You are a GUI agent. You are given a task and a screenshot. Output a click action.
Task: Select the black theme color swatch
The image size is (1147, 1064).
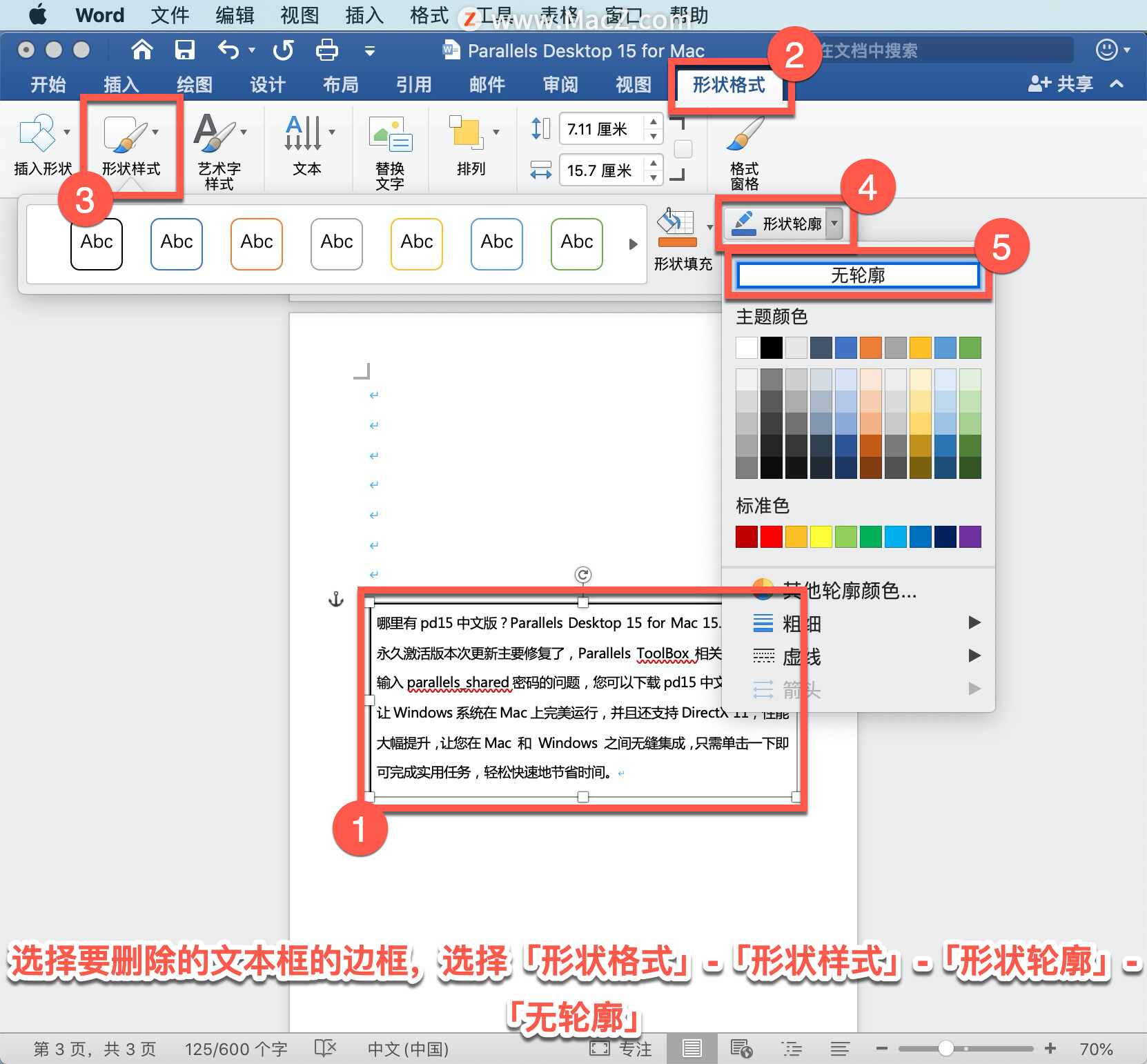(x=772, y=347)
